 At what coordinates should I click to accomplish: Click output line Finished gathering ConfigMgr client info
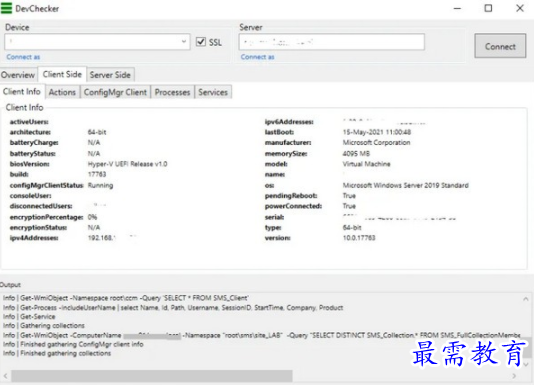click(73, 344)
